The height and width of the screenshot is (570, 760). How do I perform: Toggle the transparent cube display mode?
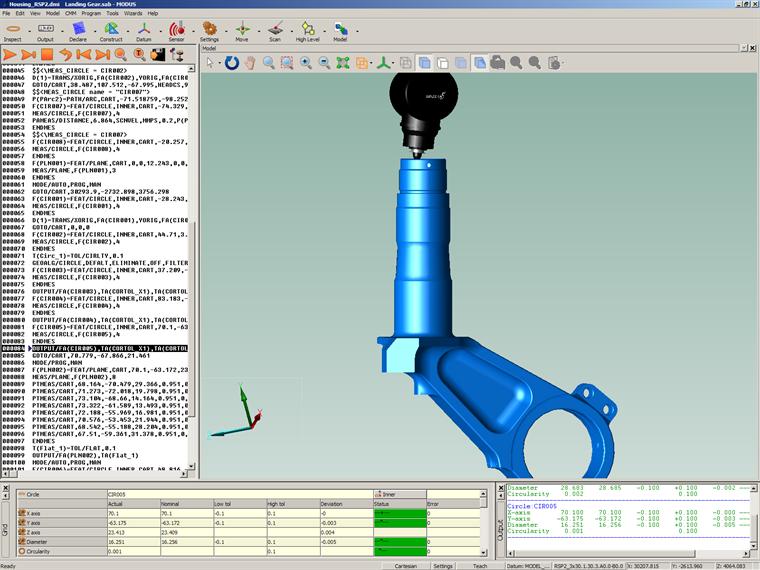pos(461,63)
